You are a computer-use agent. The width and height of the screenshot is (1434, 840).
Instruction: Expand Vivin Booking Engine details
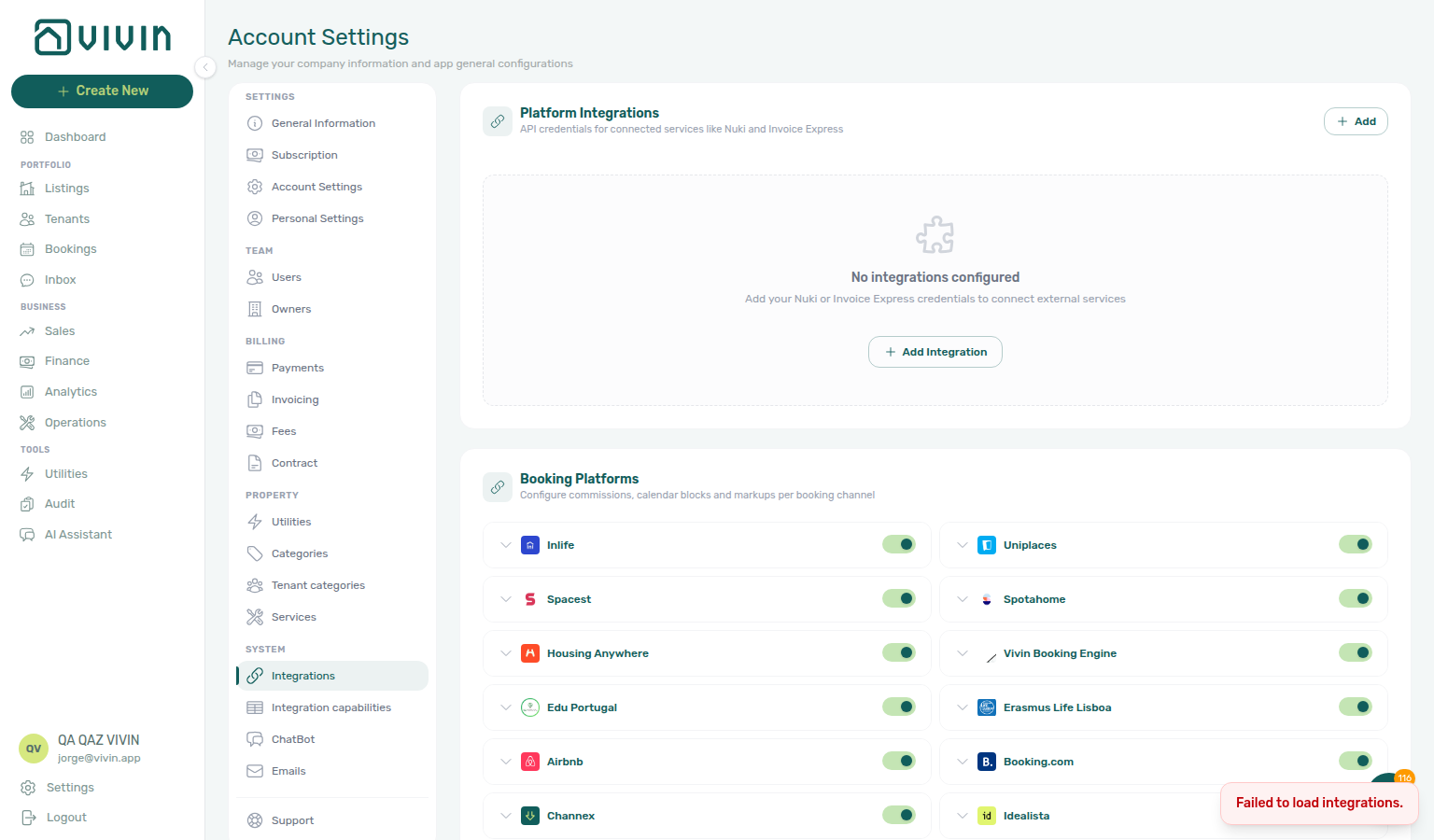(x=963, y=653)
